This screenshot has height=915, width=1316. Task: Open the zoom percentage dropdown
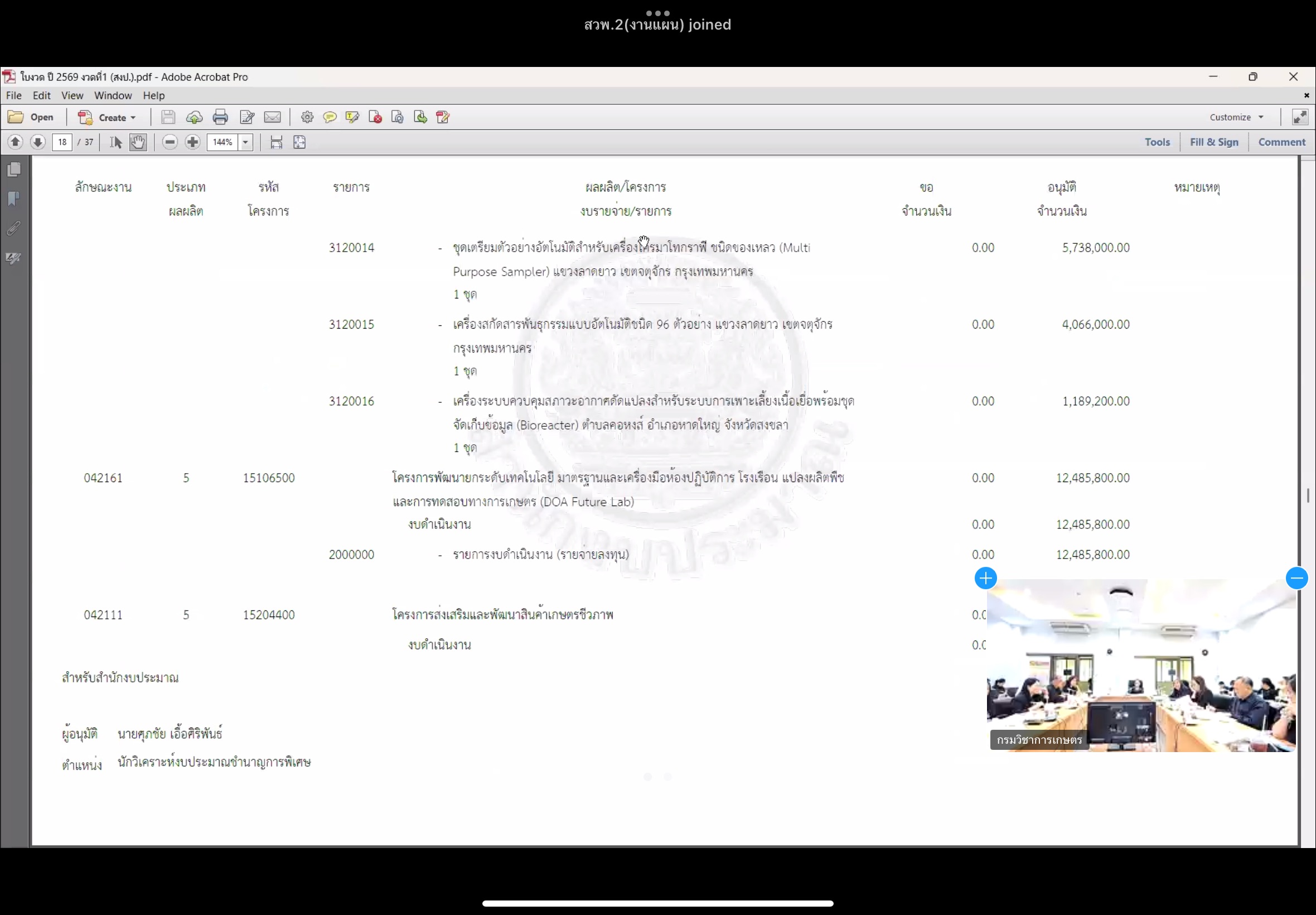pos(246,142)
